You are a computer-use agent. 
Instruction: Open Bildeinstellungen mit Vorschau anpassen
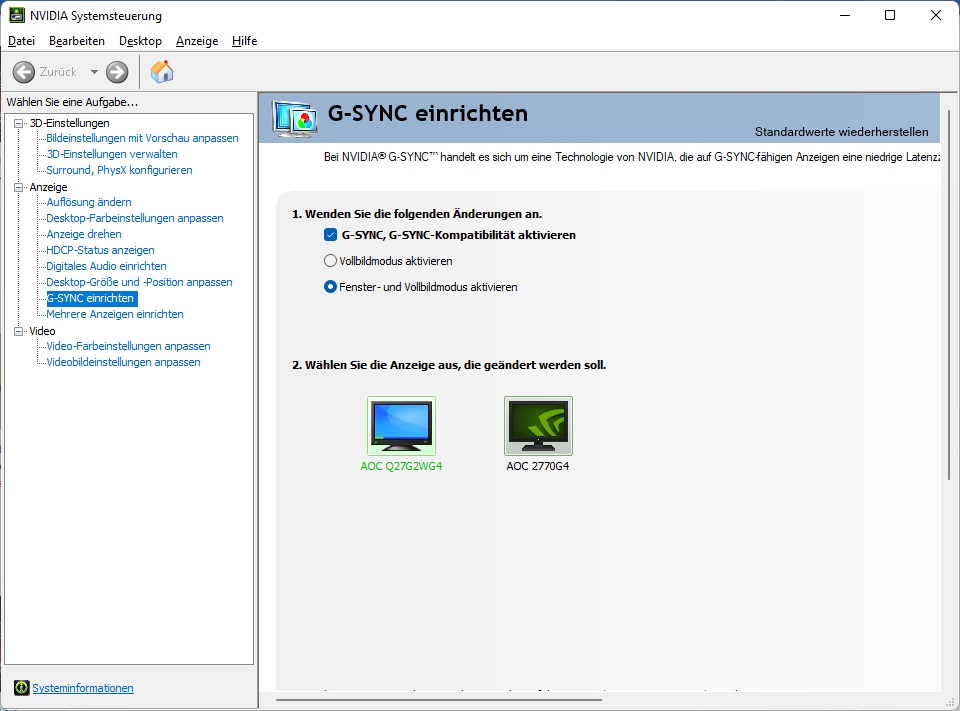point(143,138)
